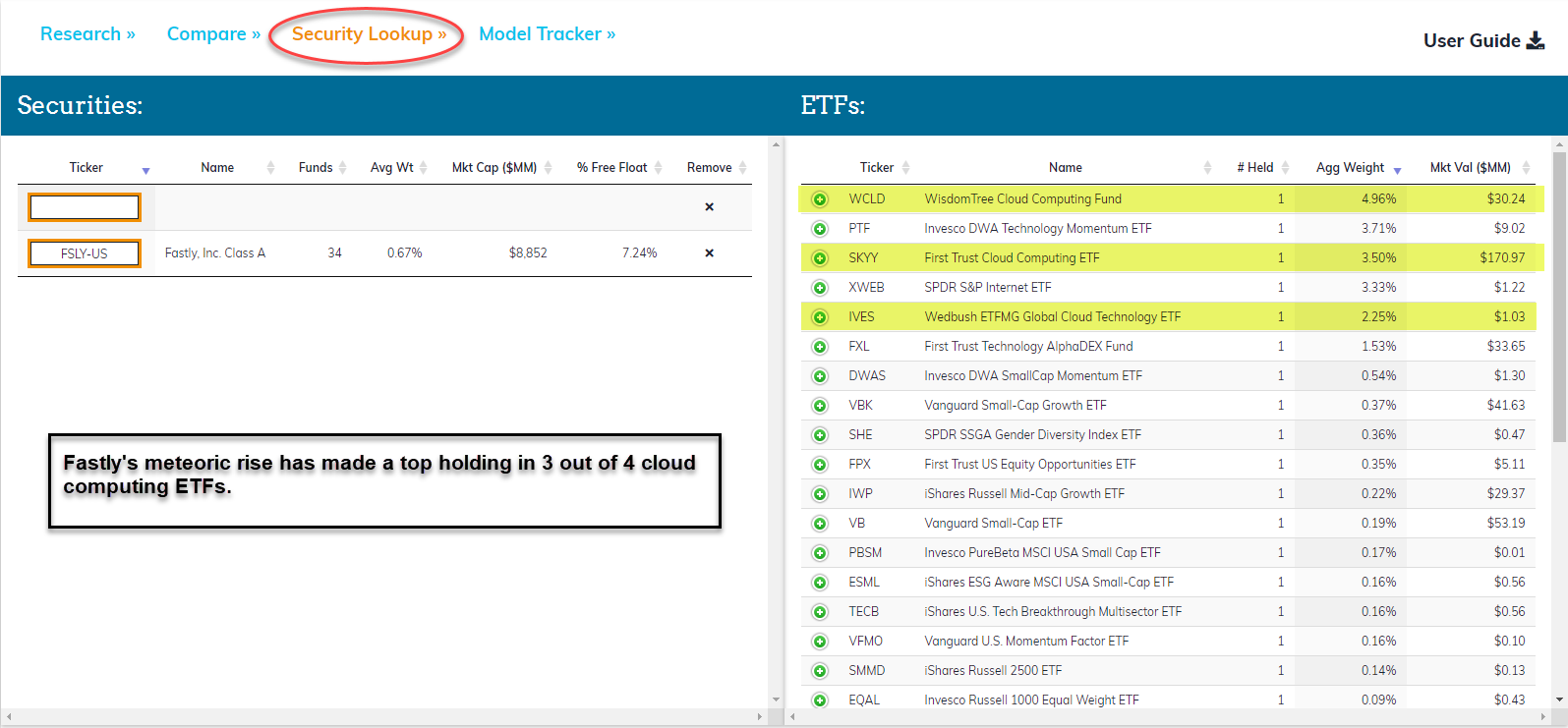Sort ETFs by # Held column

coord(1255,168)
